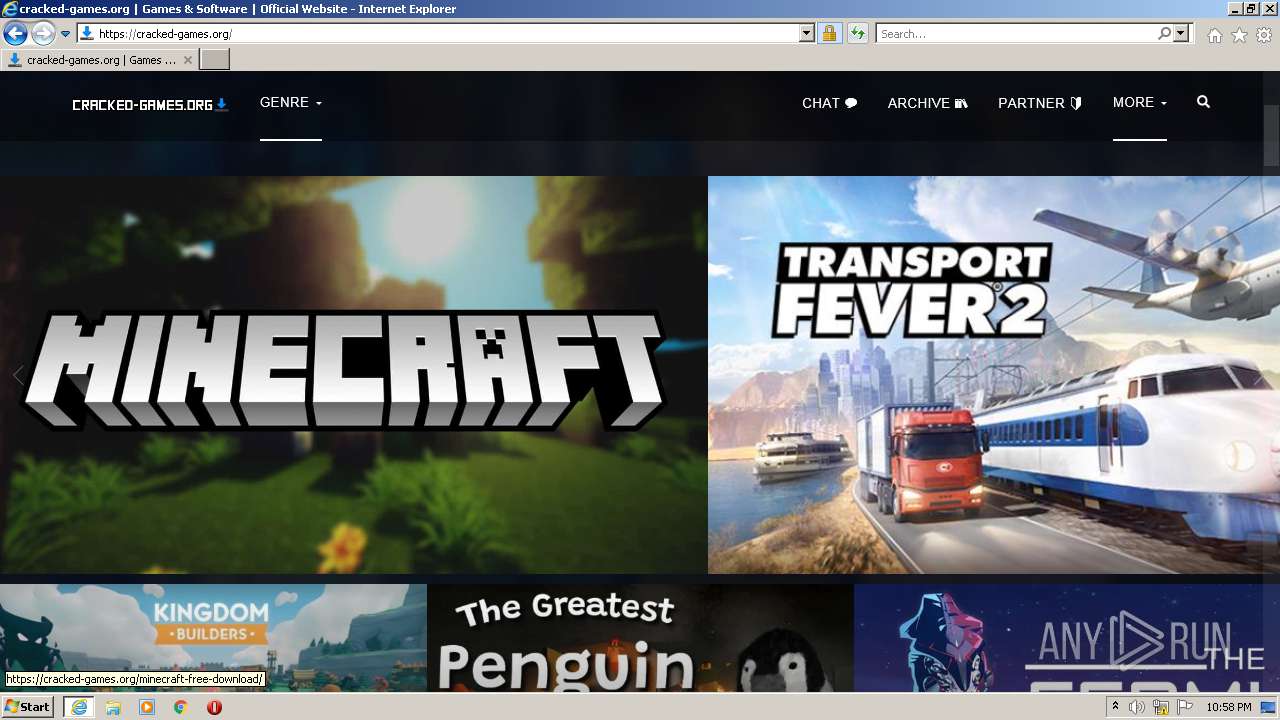The height and width of the screenshot is (720, 1280).
Task: Click the 10:58 PM clock
Action: [x=1229, y=707]
